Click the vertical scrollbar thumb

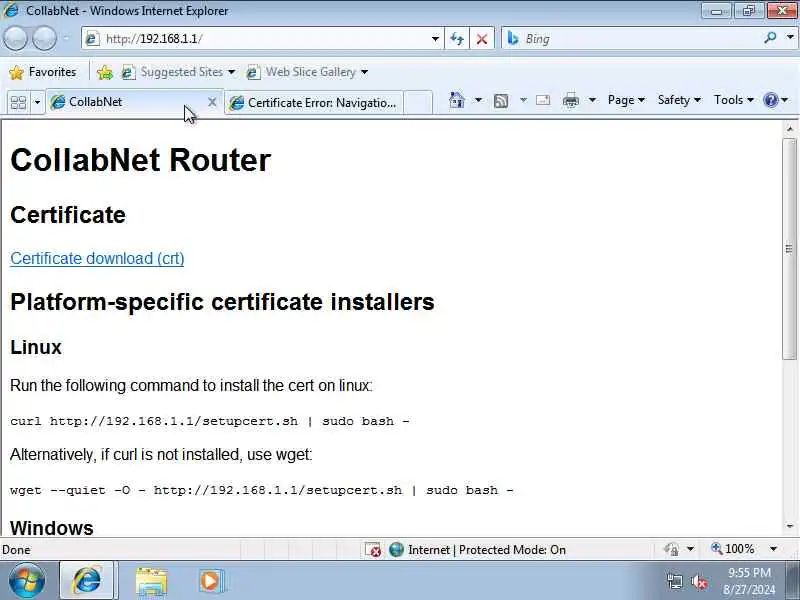[x=790, y=248]
